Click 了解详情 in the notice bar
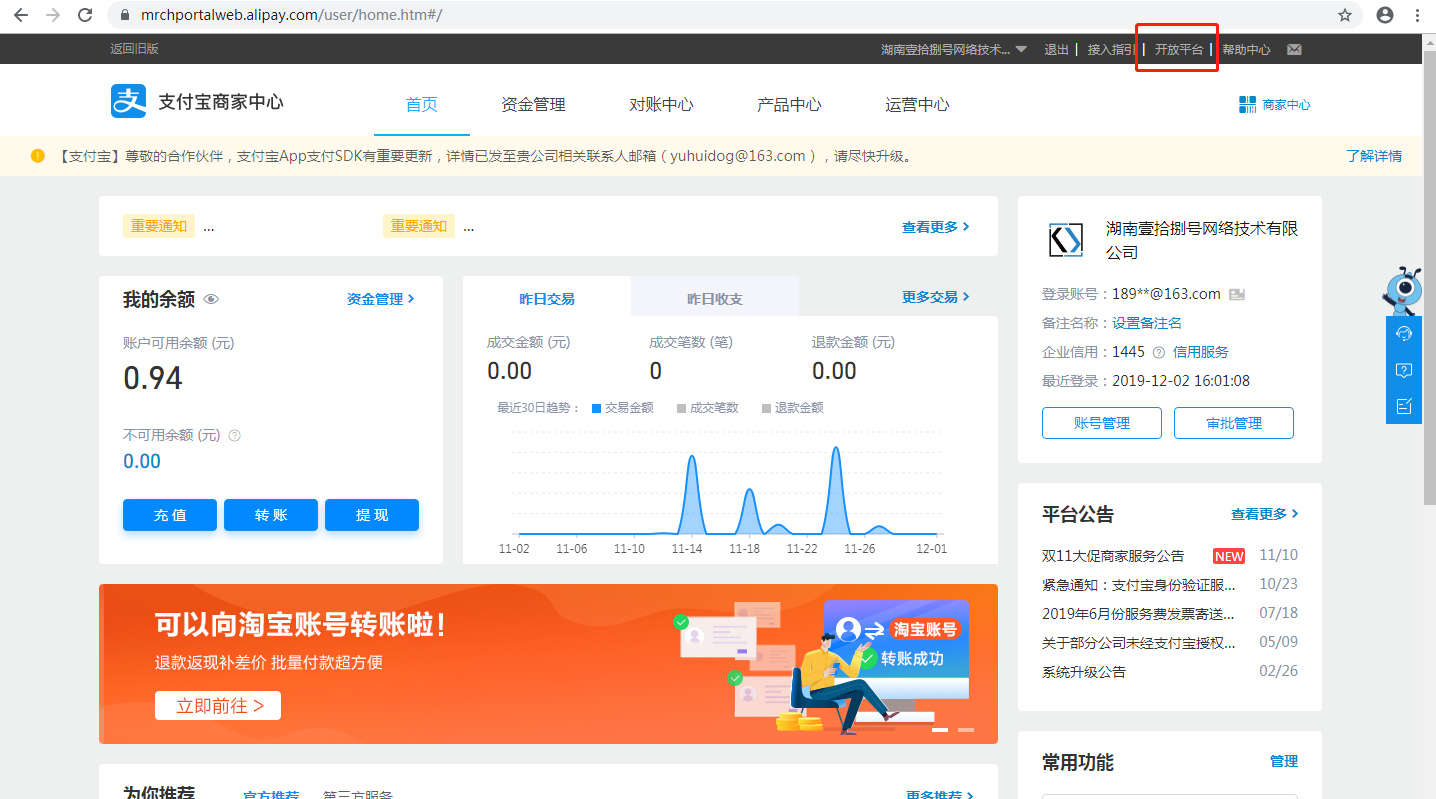This screenshot has height=799, width=1436. 1374,156
